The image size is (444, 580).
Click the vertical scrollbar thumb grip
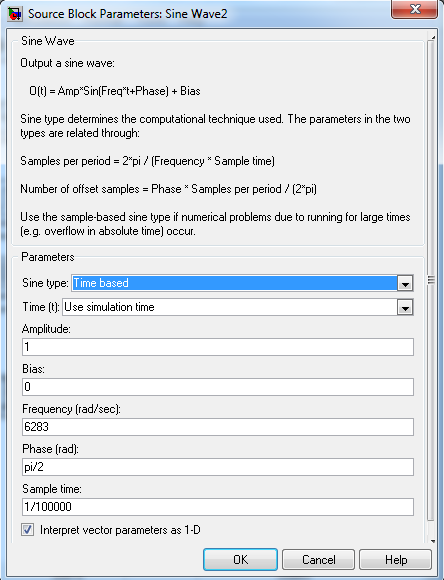(431, 280)
